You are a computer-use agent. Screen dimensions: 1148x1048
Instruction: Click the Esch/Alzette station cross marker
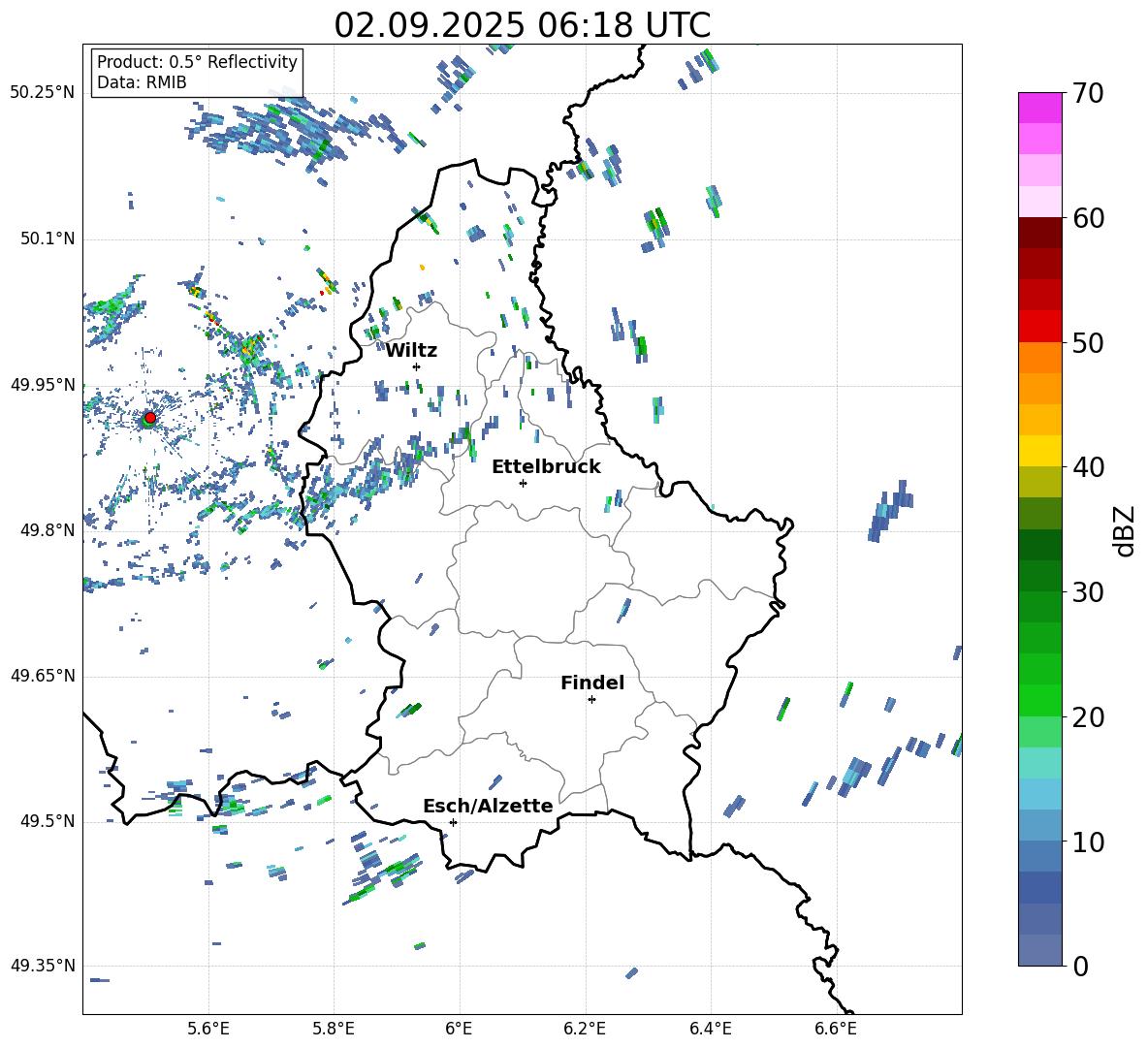point(453,822)
